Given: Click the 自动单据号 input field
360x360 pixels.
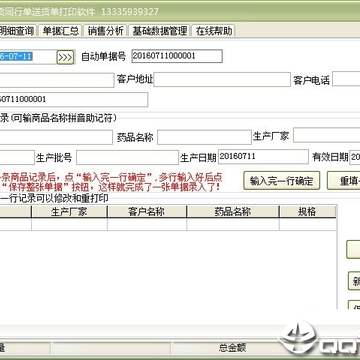Looking at the screenshot, I should [177, 56].
